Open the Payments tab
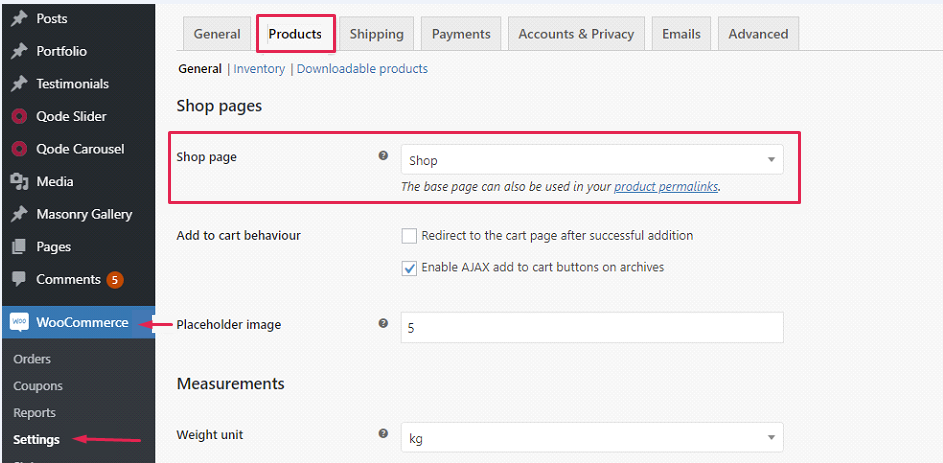This screenshot has width=943, height=463. (461, 34)
